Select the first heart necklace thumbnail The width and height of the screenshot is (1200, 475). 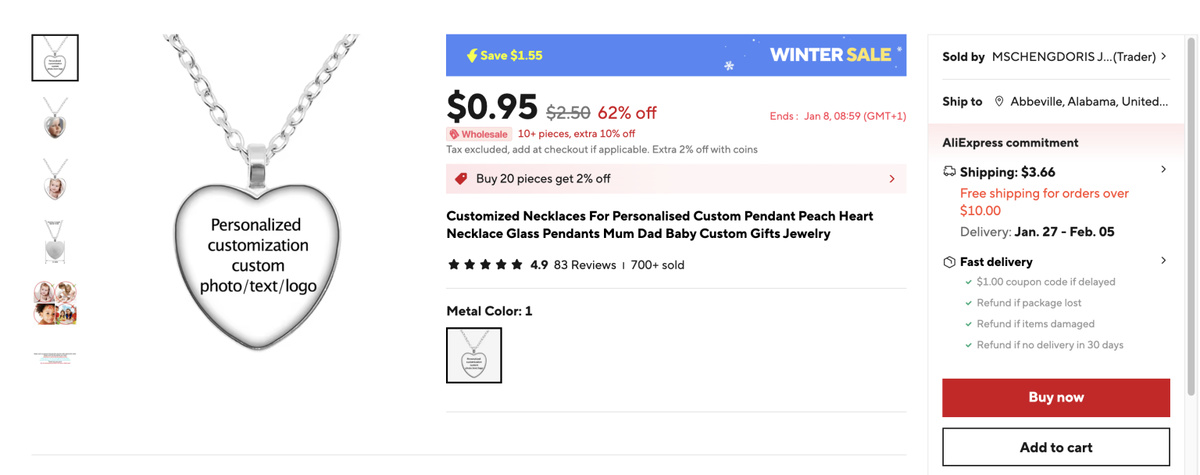(x=55, y=58)
